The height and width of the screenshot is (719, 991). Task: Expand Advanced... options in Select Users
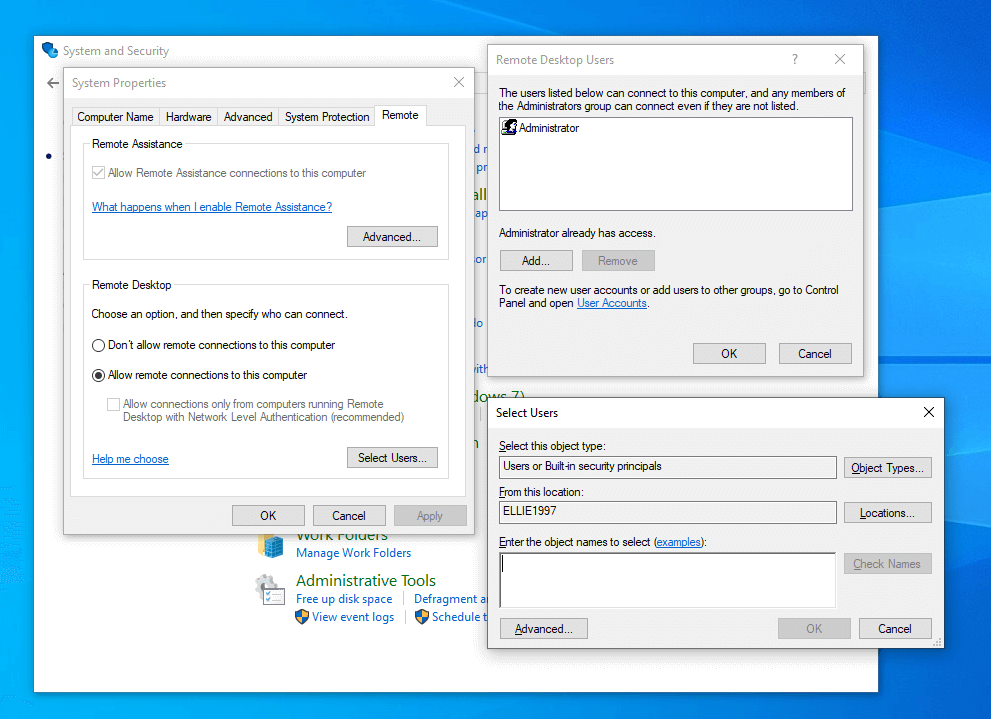pyautogui.click(x=543, y=629)
